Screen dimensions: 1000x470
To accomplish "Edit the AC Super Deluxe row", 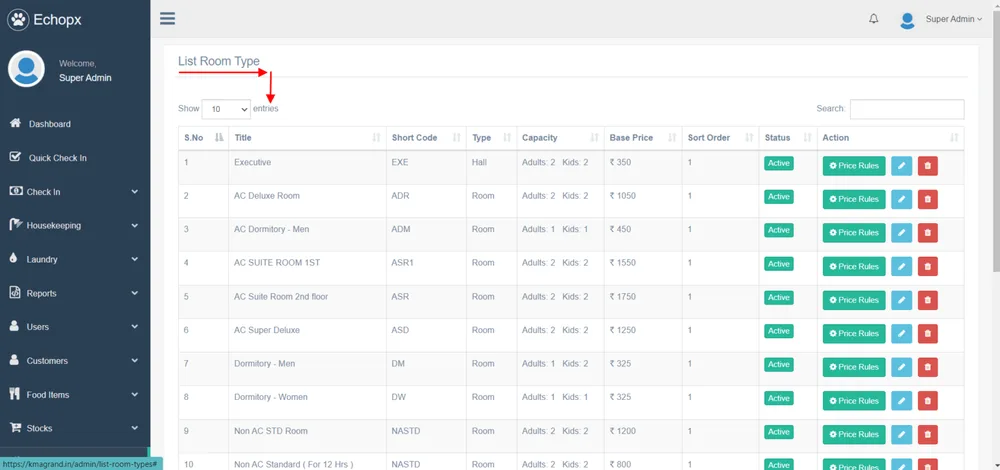I will [901, 334].
